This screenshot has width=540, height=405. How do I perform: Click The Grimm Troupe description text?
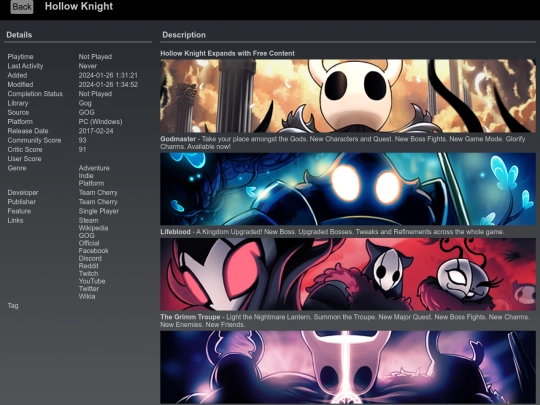coord(345,321)
